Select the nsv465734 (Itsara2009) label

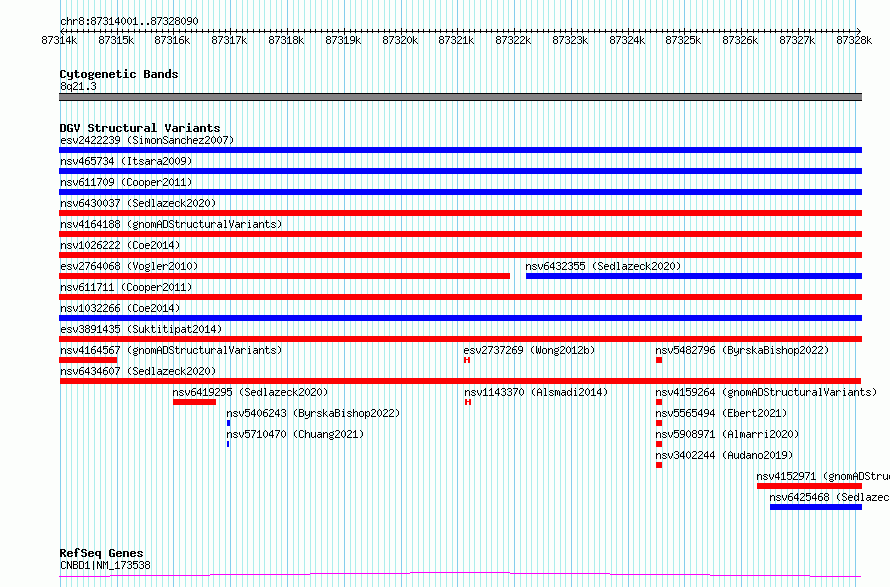126,161
